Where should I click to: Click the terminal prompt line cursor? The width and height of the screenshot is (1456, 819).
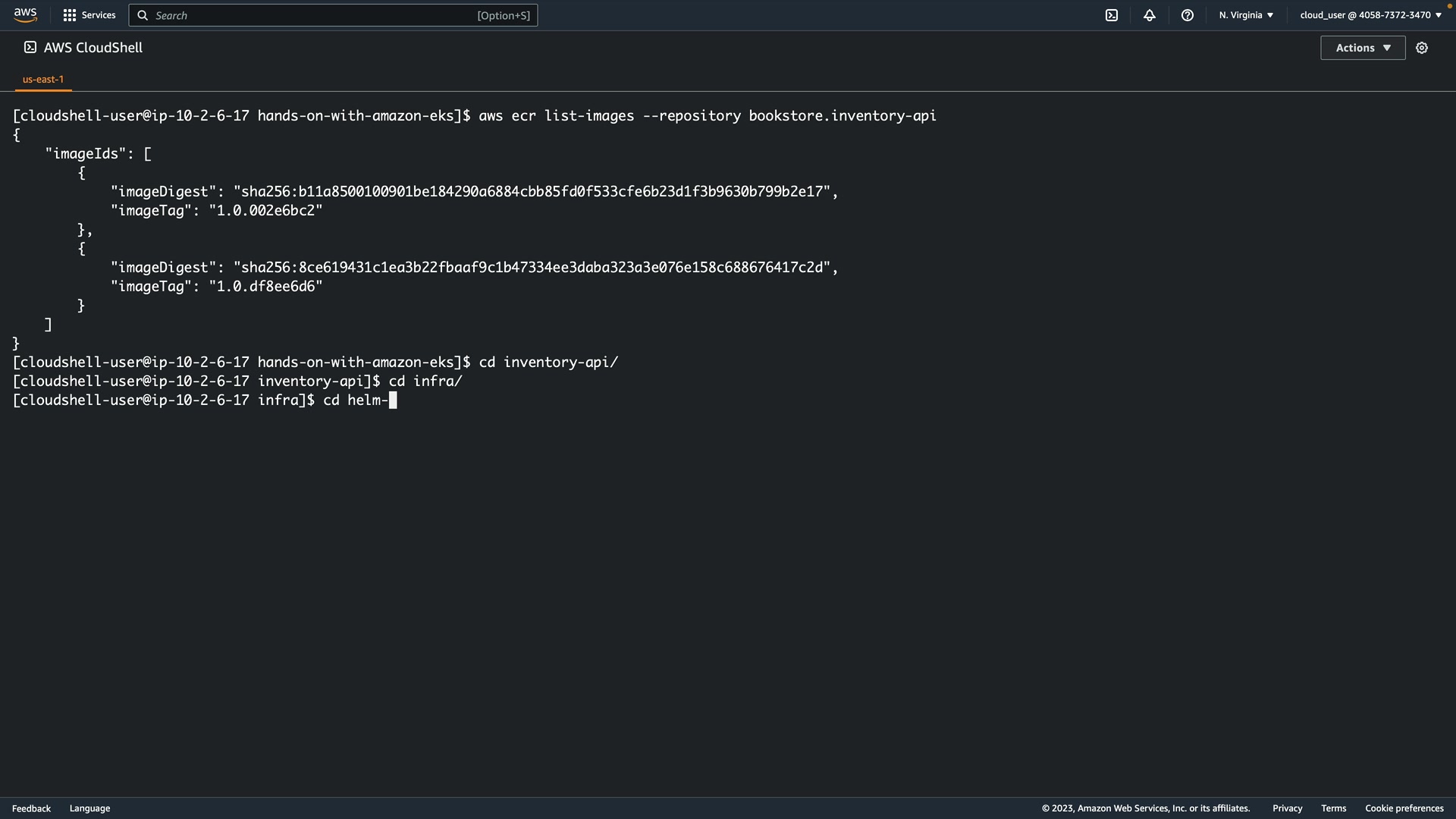[x=393, y=400]
